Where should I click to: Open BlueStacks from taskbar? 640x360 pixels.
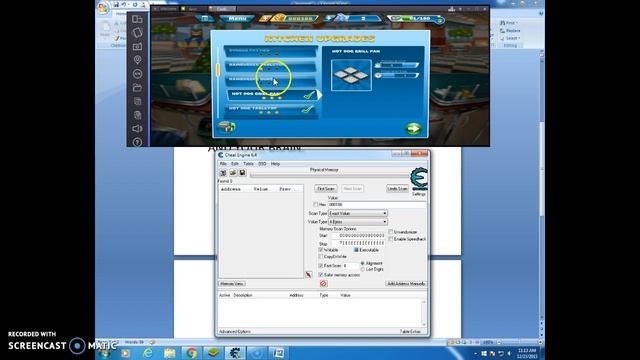[213, 353]
